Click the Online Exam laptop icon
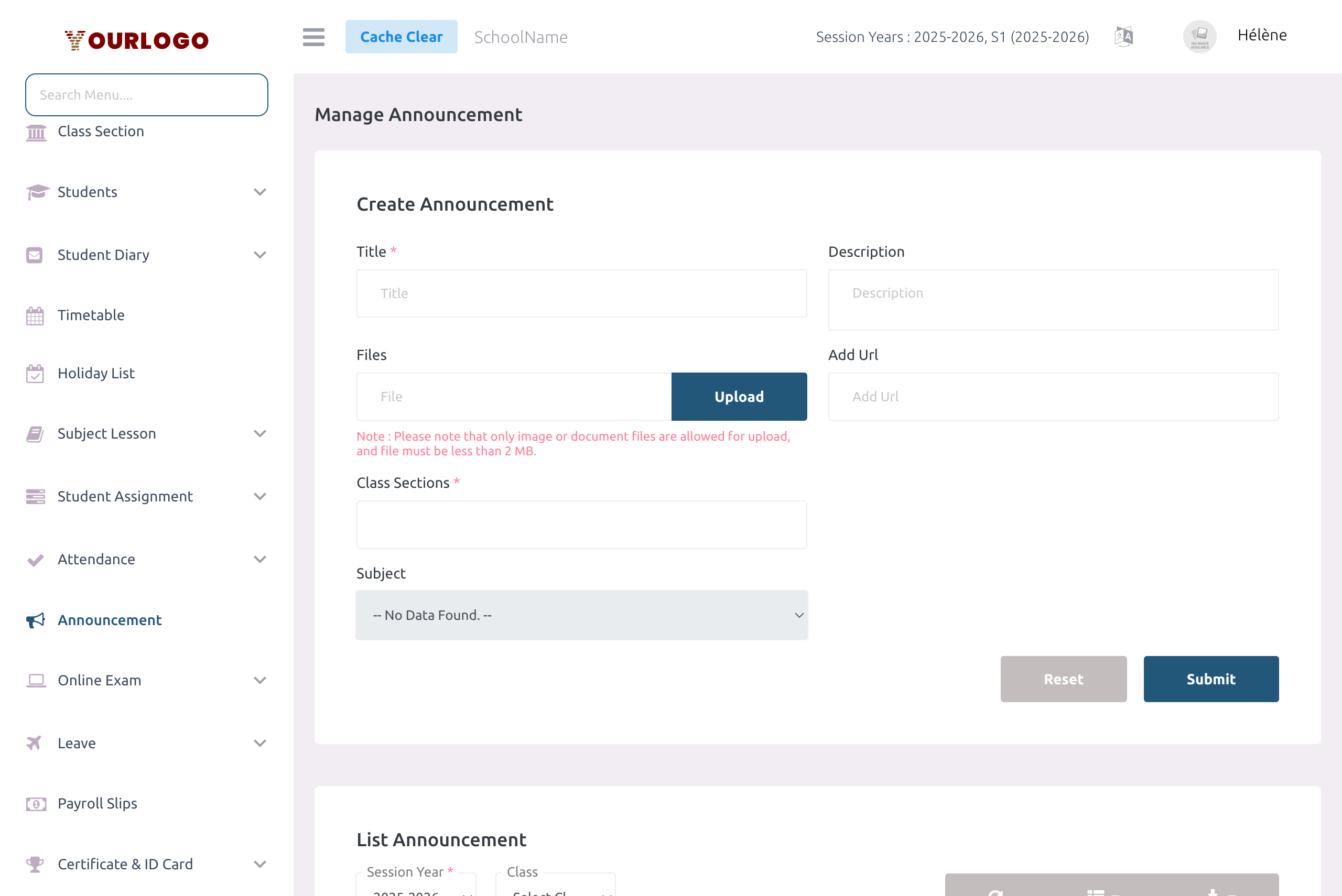 tap(36, 680)
